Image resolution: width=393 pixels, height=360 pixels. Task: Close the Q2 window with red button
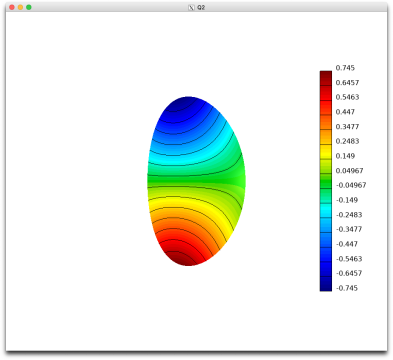[x=12, y=7]
